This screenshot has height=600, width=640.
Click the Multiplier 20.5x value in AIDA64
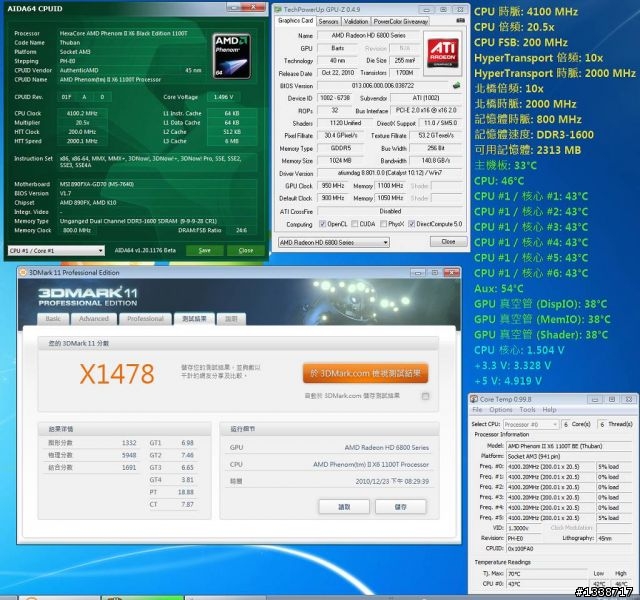(82, 122)
